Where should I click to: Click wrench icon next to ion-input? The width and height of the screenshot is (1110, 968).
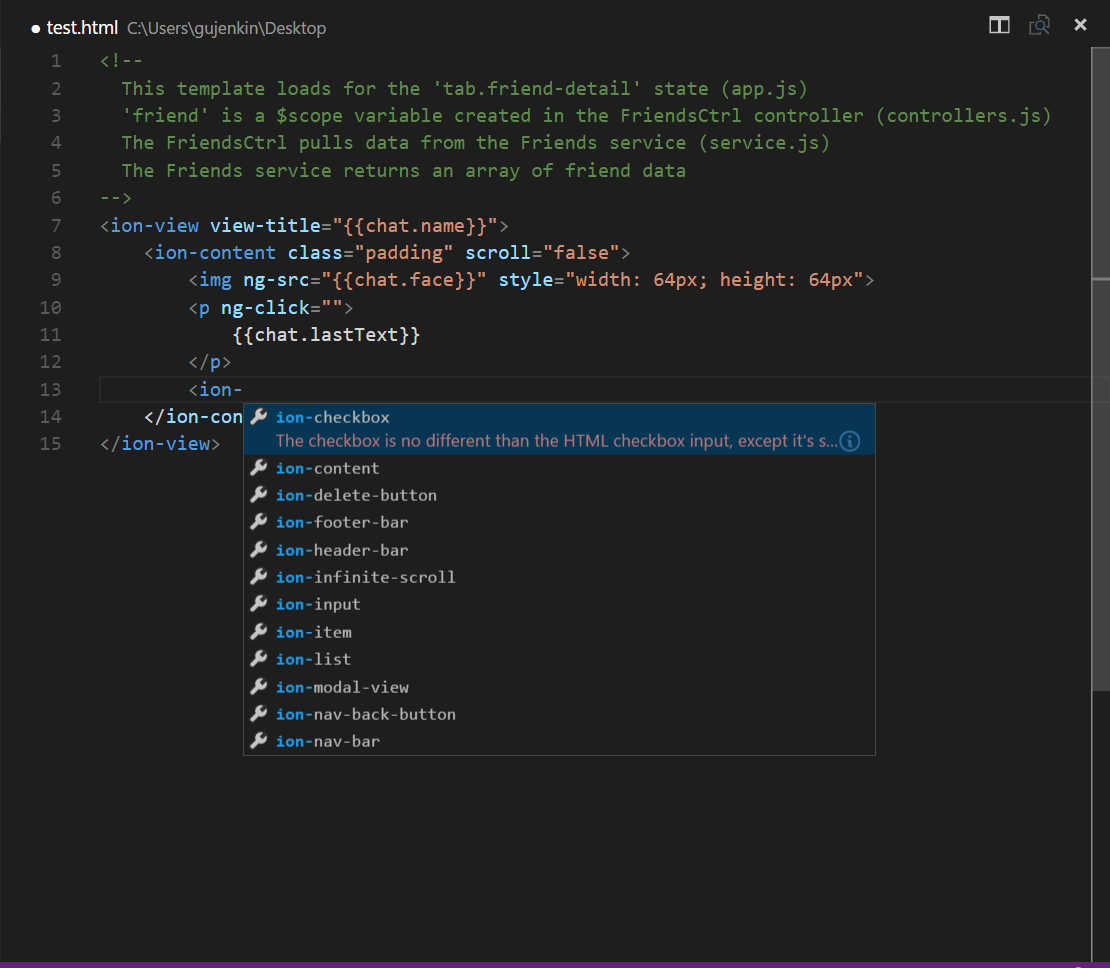(x=258, y=604)
